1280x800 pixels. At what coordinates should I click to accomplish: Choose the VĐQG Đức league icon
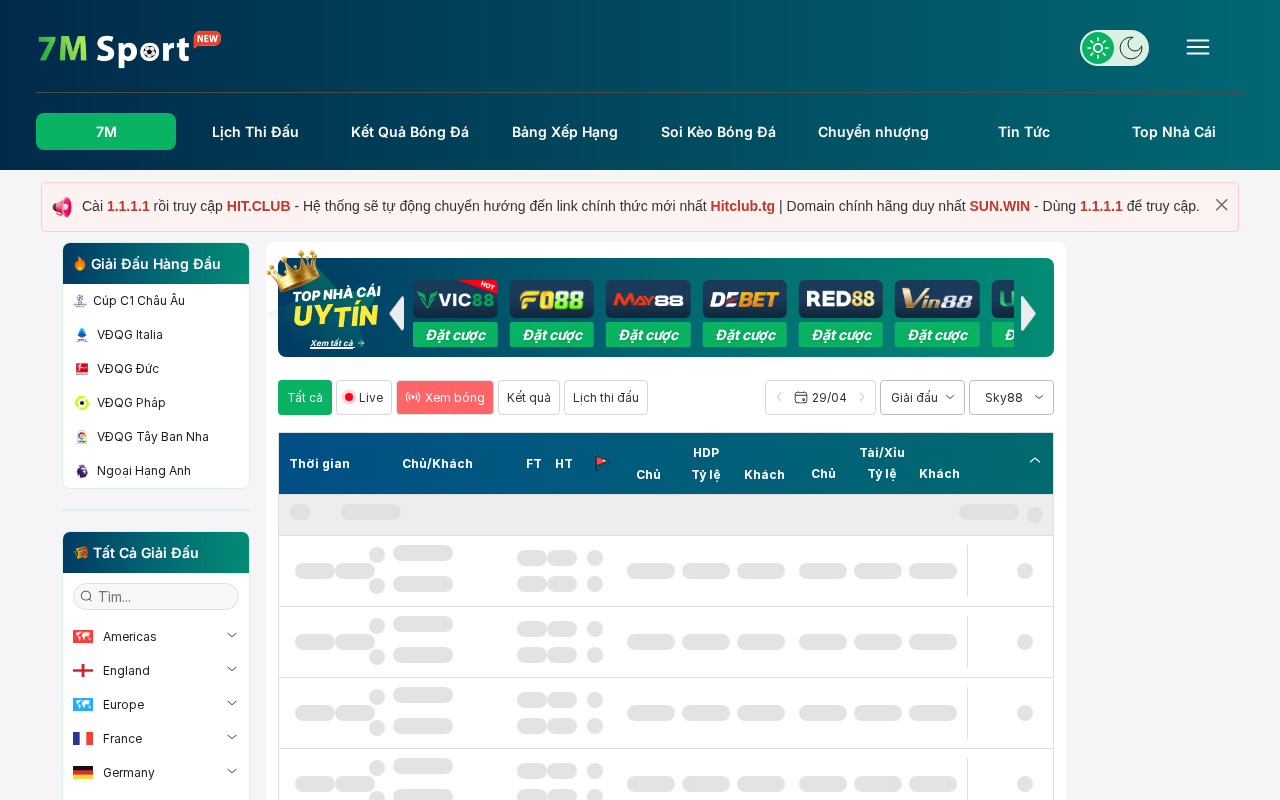coord(82,369)
